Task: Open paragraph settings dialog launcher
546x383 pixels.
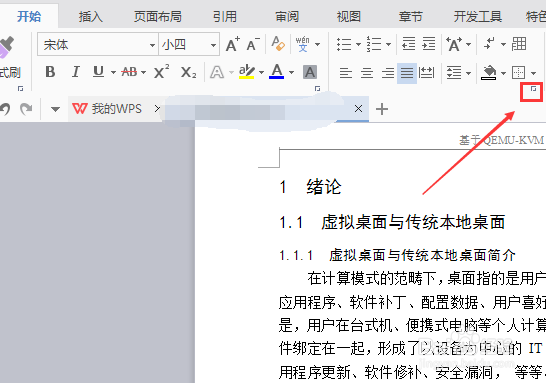Action: click(533, 89)
